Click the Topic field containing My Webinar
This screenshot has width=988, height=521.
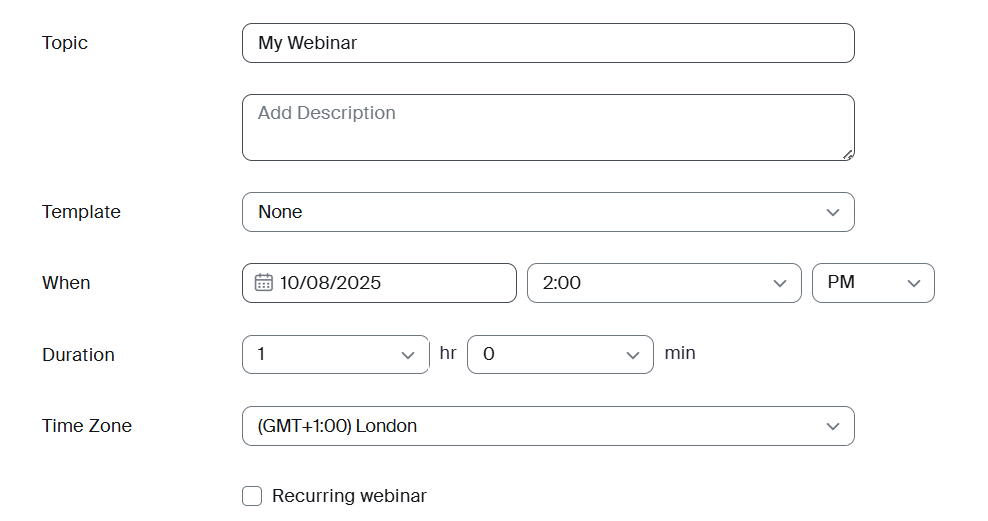[548, 43]
